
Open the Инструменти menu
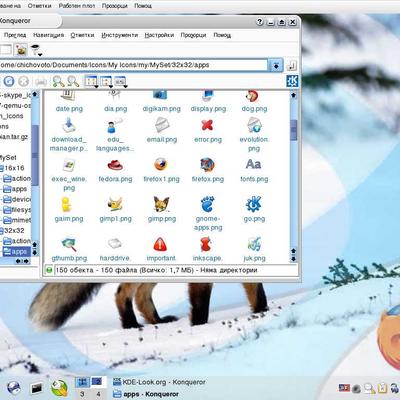(x=120, y=35)
